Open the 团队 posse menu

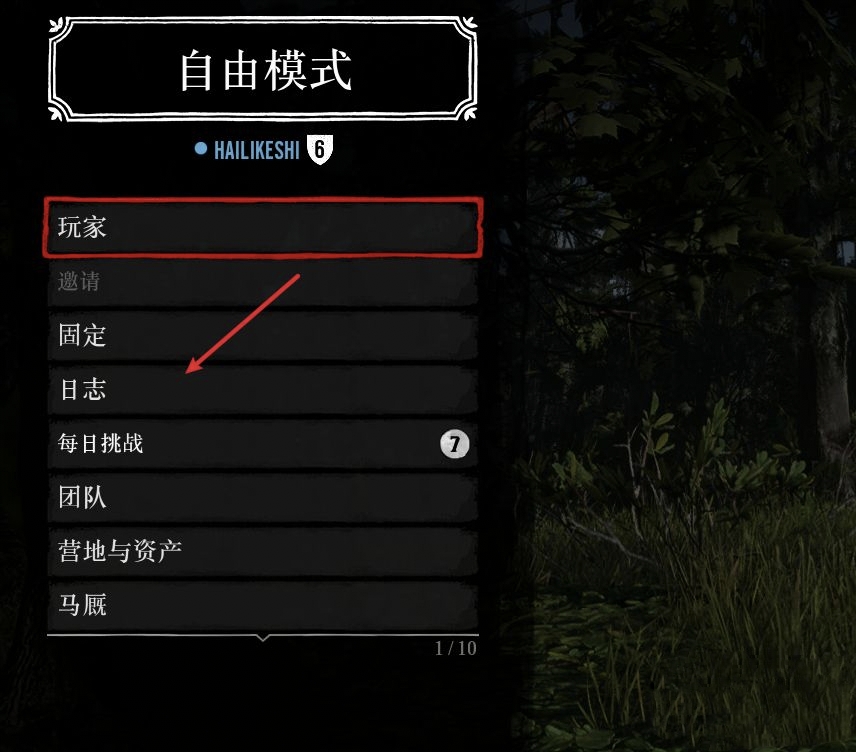(x=263, y=498)
